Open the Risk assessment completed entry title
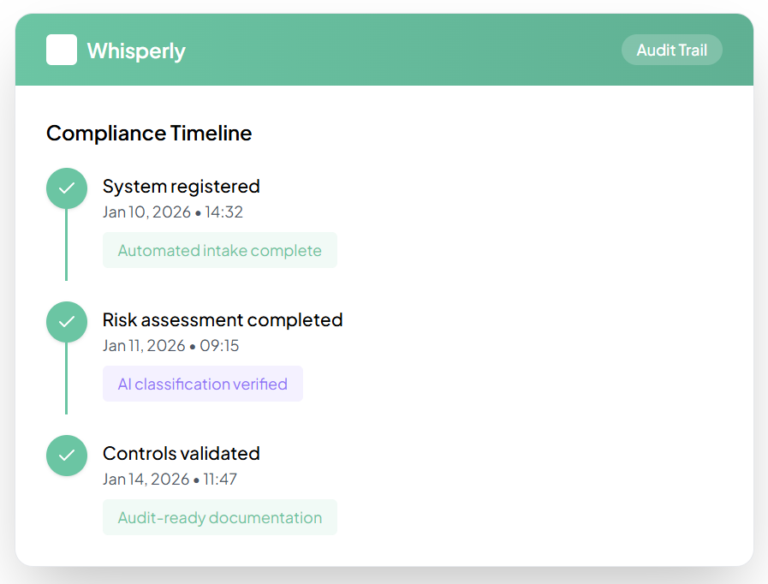The height and width of the screenshot is (584, 768). coord(222,320)
